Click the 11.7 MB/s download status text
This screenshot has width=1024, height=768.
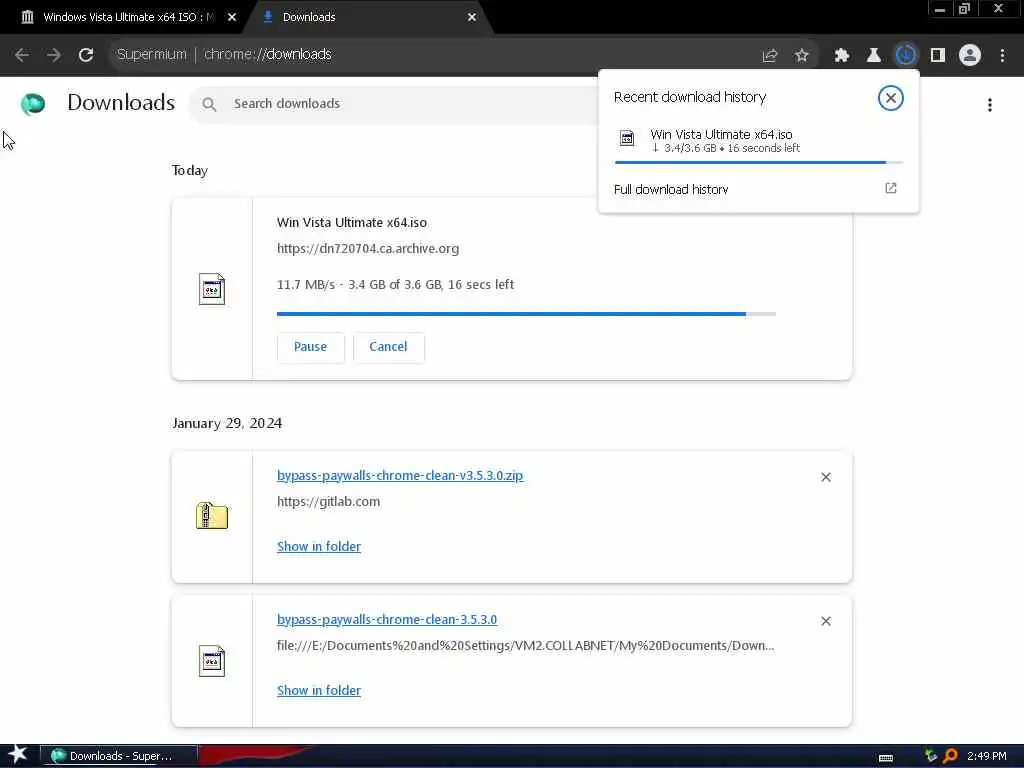point(396,285)
